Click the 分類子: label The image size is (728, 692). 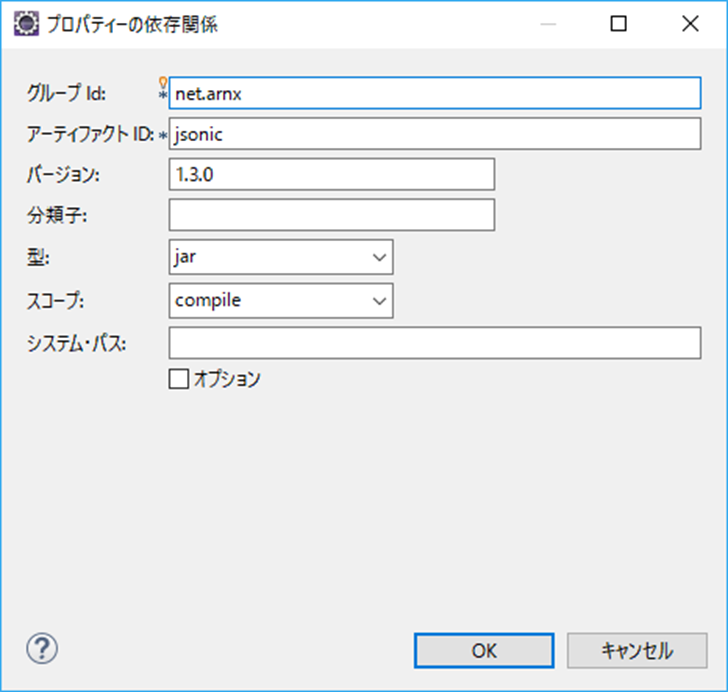click(57, 215)
